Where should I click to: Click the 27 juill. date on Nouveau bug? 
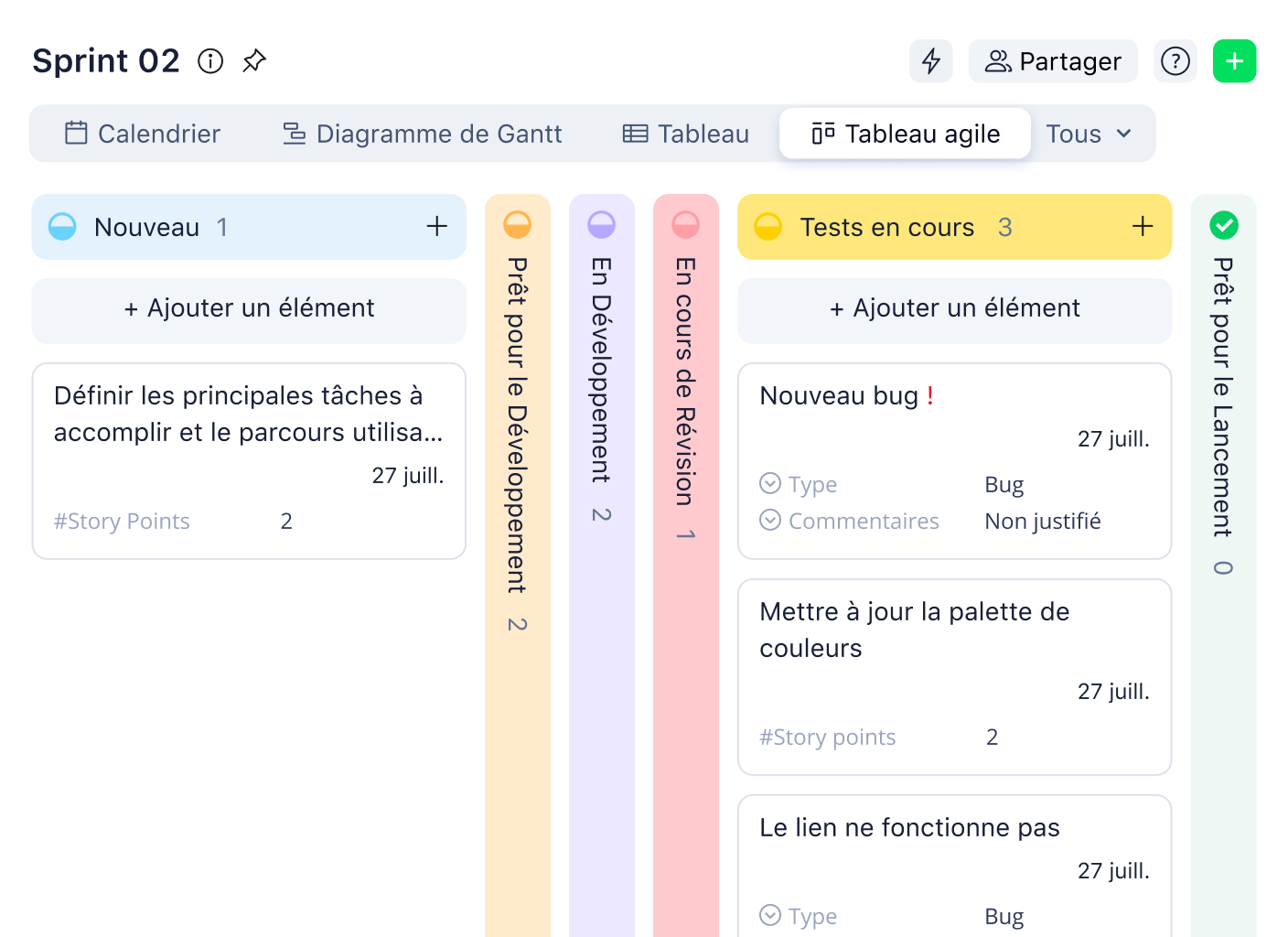pos(1113,439)
